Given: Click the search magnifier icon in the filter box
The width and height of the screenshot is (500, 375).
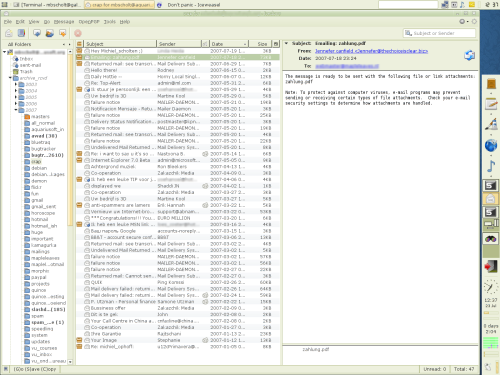Looking at the screenshot, I should [x=408, y=33].
